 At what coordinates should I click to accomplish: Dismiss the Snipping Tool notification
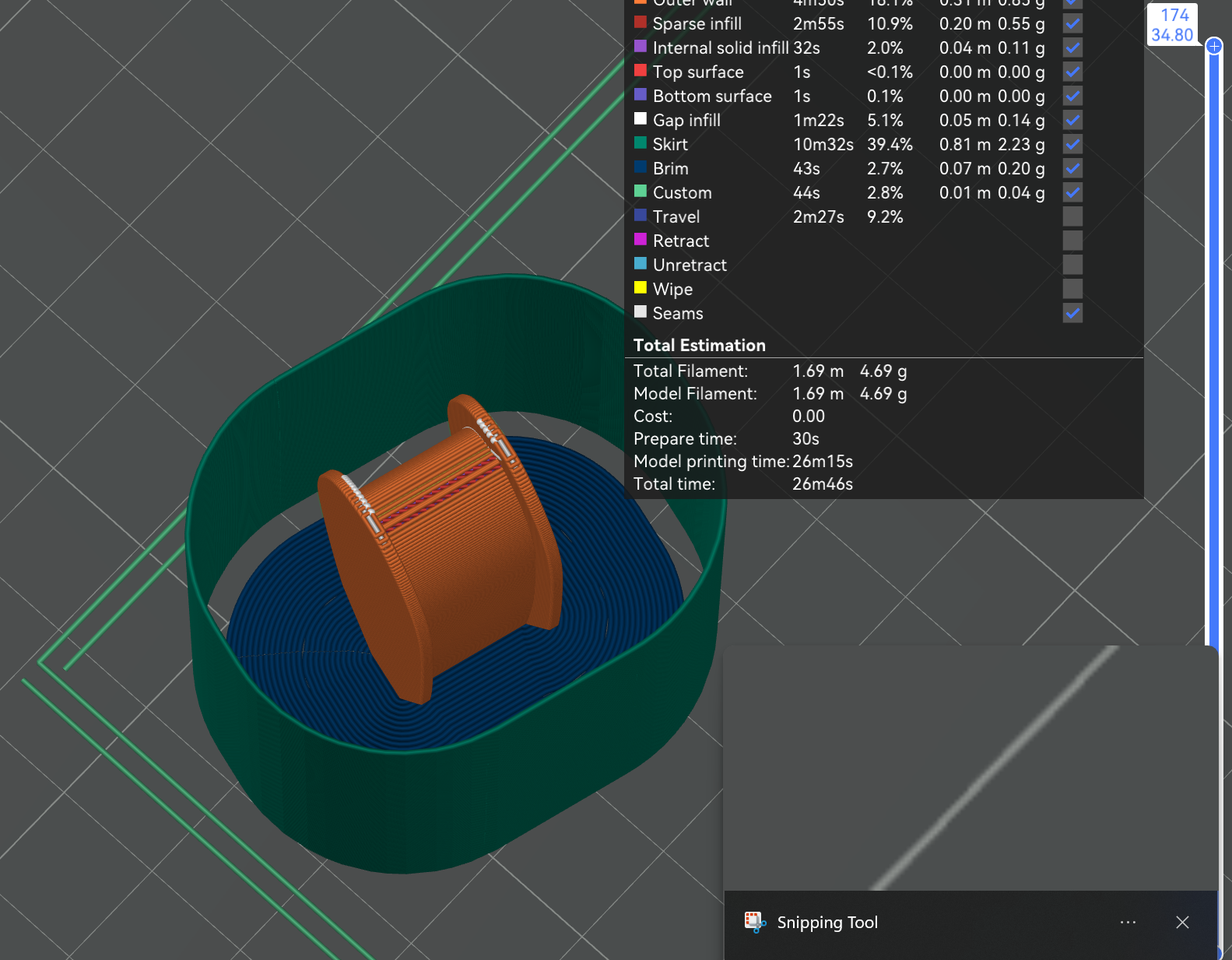coord(1182,922)
